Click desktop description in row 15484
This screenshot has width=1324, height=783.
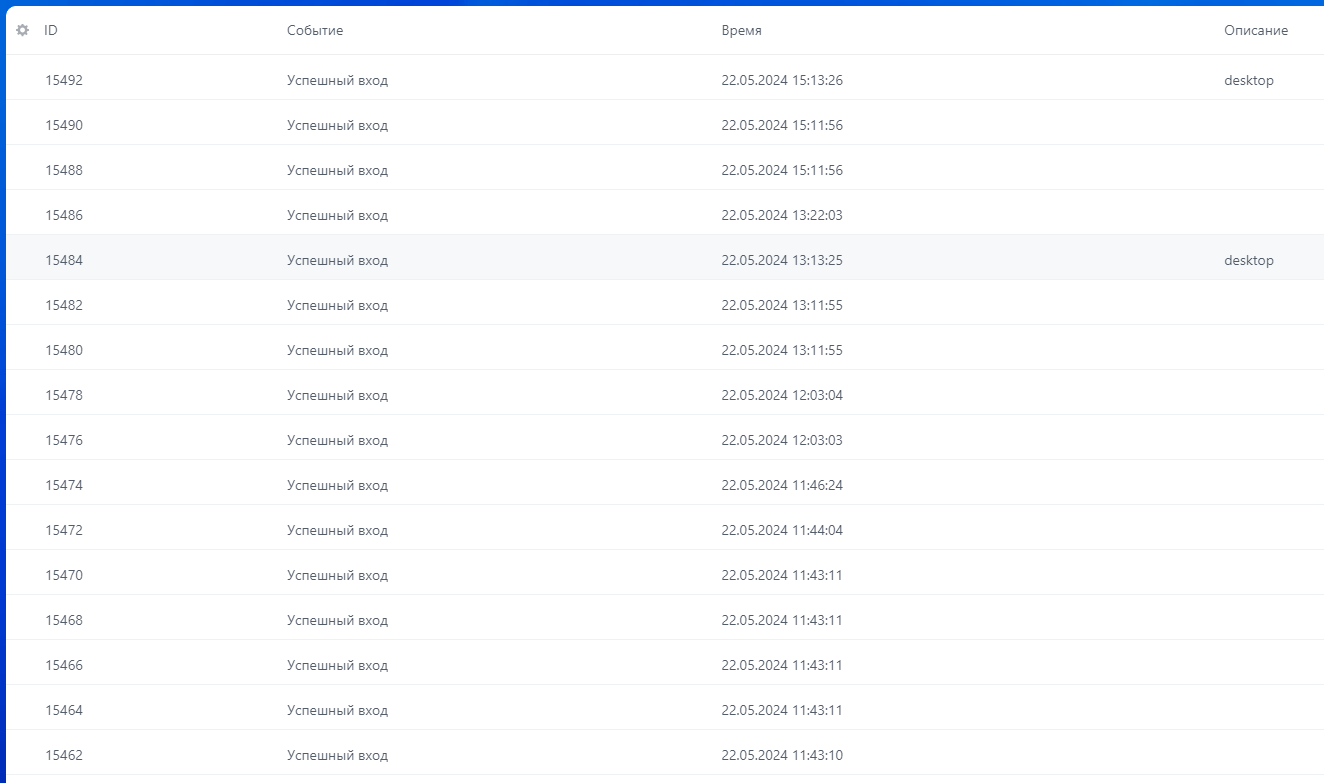1249,260
